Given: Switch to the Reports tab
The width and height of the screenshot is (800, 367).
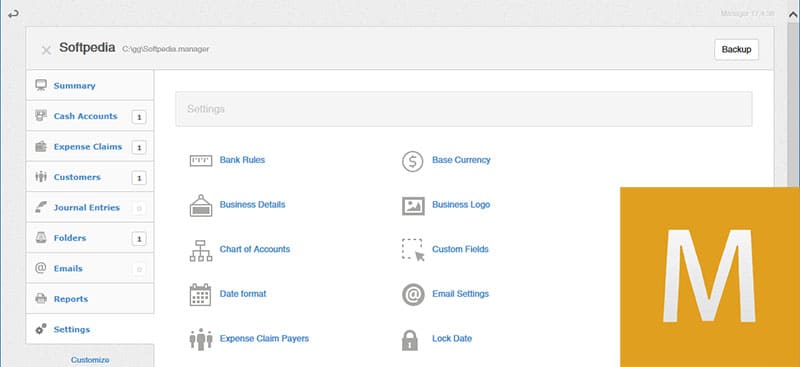Looking at the screenshot, I should [x=90, y=299].
